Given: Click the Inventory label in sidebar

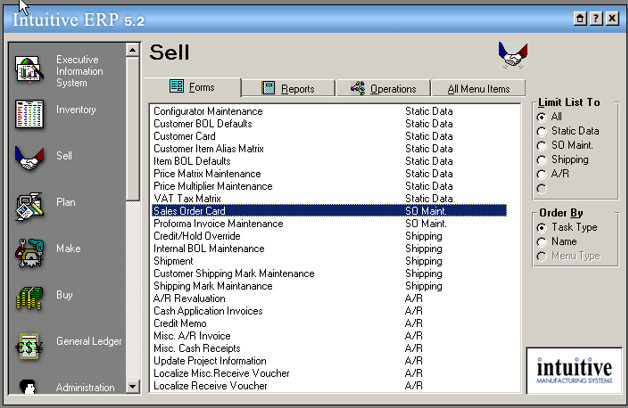Looking at the screenshot, I should (x=76, y=110).
